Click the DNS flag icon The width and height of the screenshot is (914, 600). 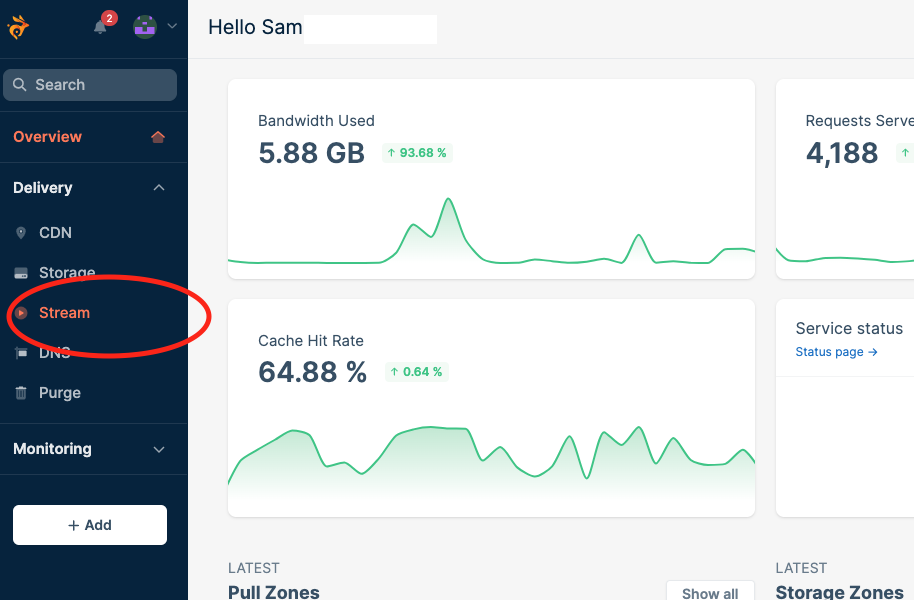click(21, 353)
